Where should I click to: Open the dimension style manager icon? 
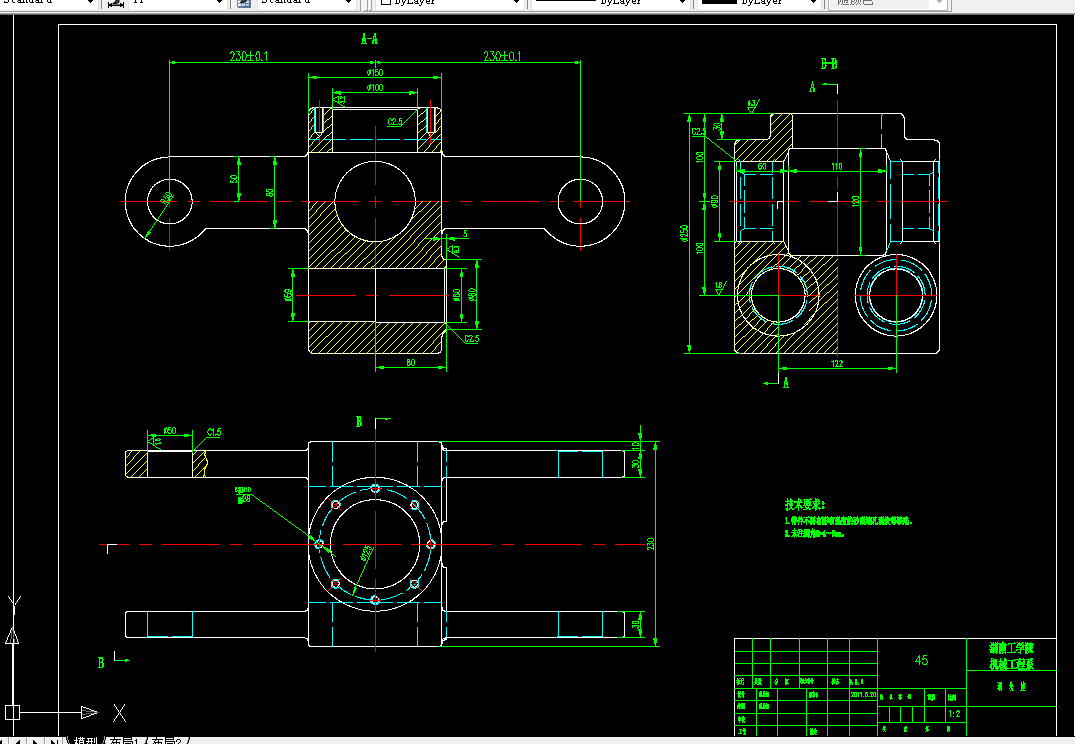115,3
